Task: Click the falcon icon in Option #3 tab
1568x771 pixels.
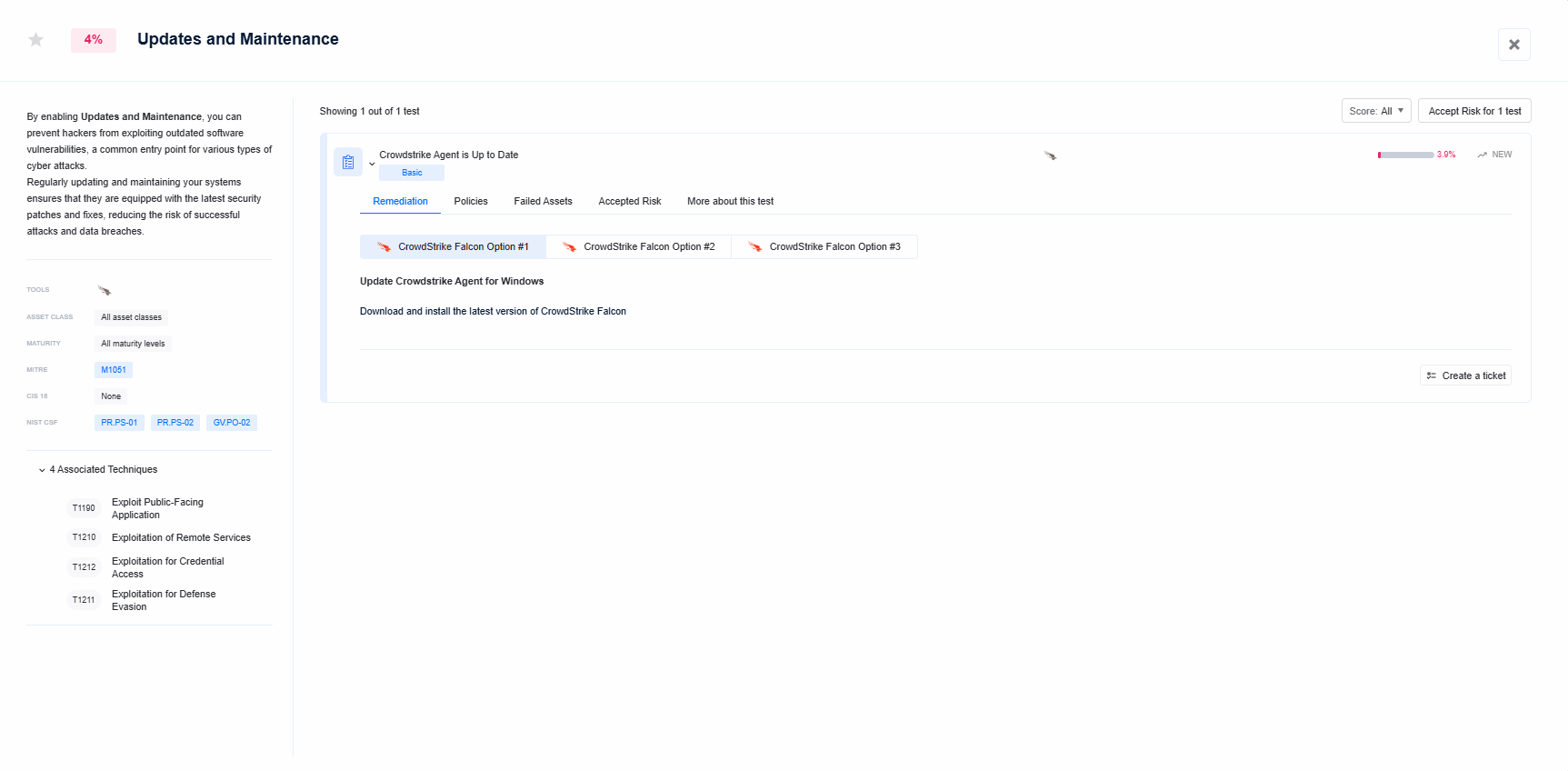Action: tap(755, 246)
